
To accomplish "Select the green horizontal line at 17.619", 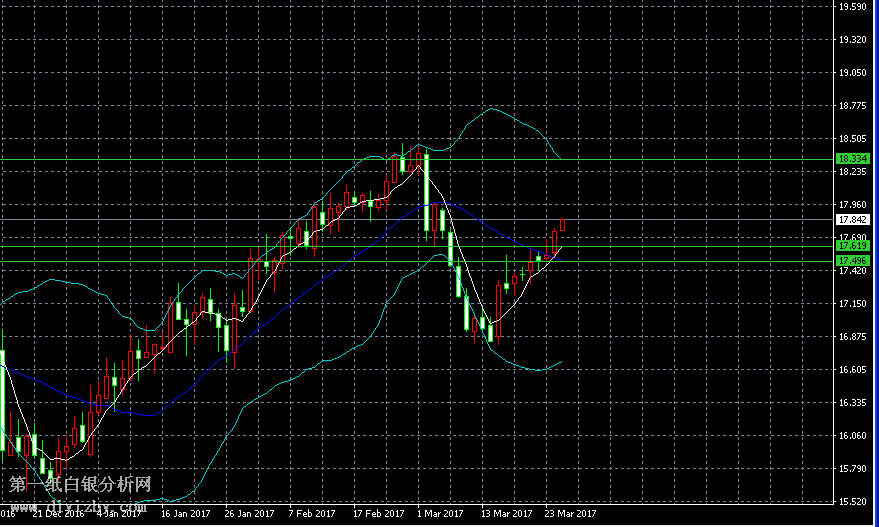I will click(200, 246).
